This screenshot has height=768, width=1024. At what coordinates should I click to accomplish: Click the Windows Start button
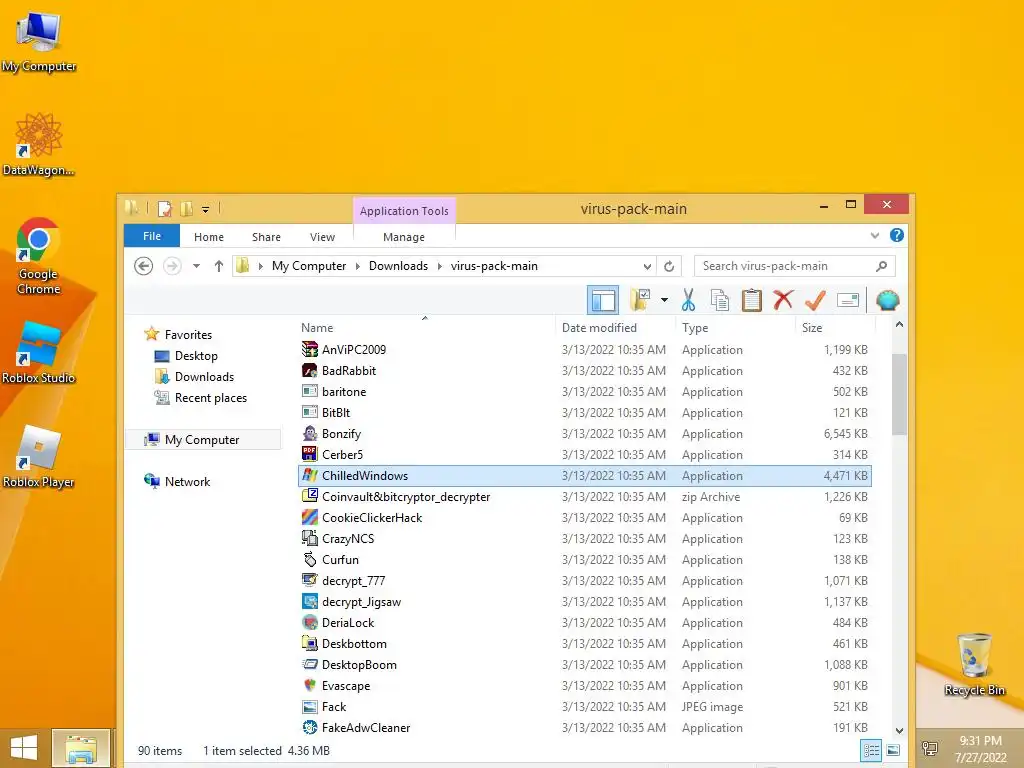pos(24,748)
